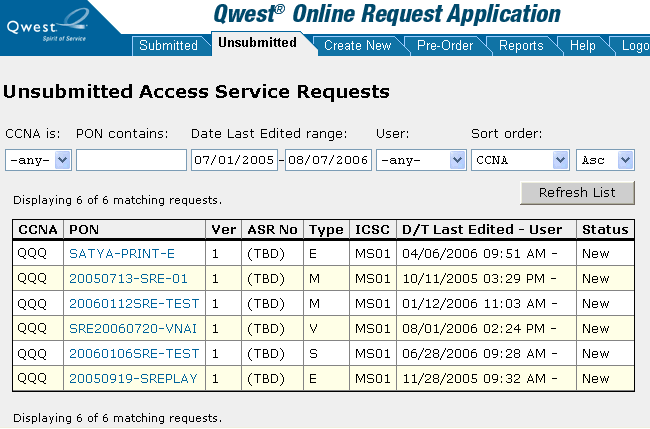Click Type V in SRE20060720-VNAI row

(314, 329)
